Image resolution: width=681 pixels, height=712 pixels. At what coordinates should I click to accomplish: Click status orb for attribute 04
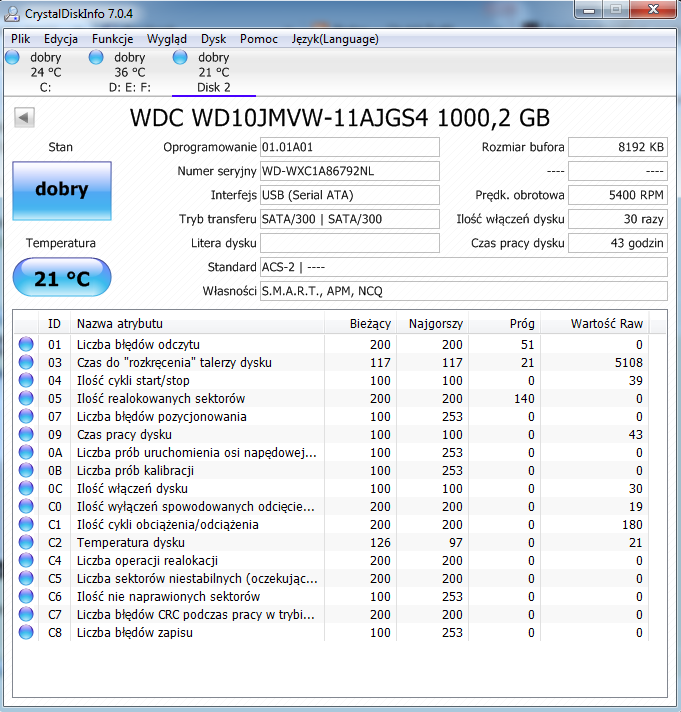[x=26, y=380]
